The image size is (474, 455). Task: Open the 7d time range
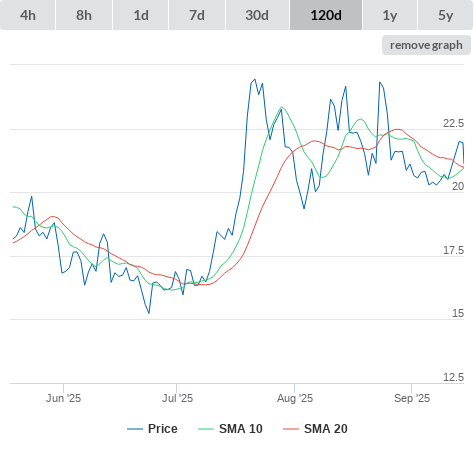[197, 15]
